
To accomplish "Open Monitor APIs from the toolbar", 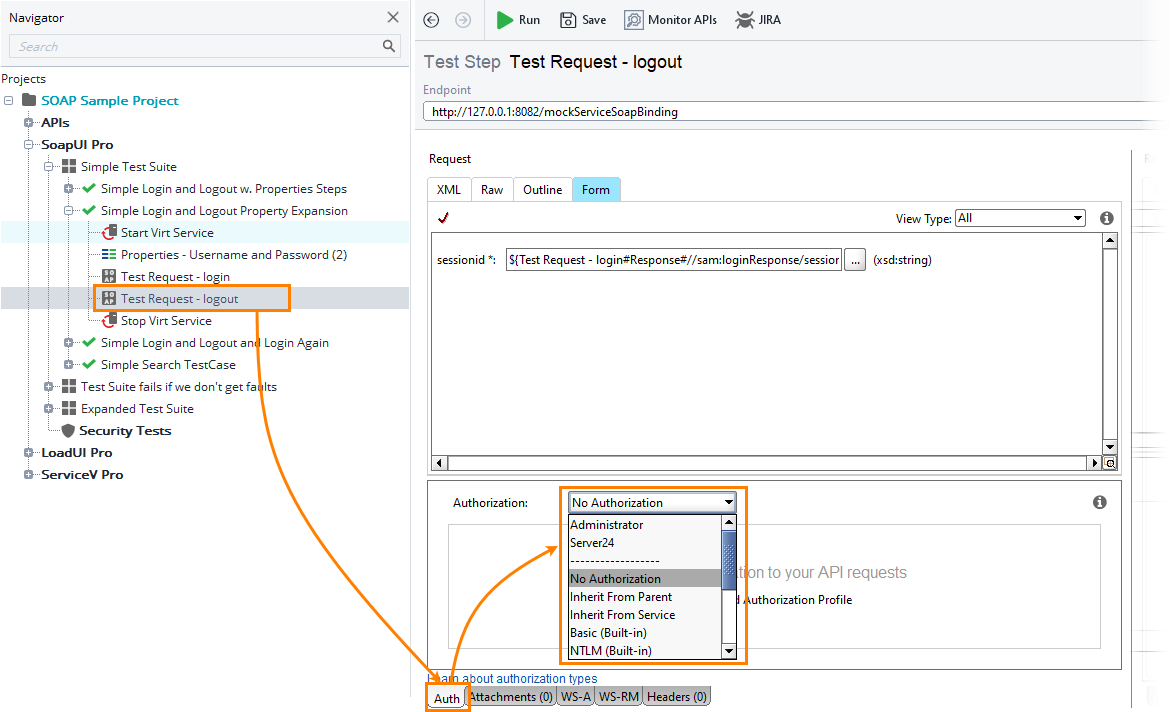I will point(670,20).
